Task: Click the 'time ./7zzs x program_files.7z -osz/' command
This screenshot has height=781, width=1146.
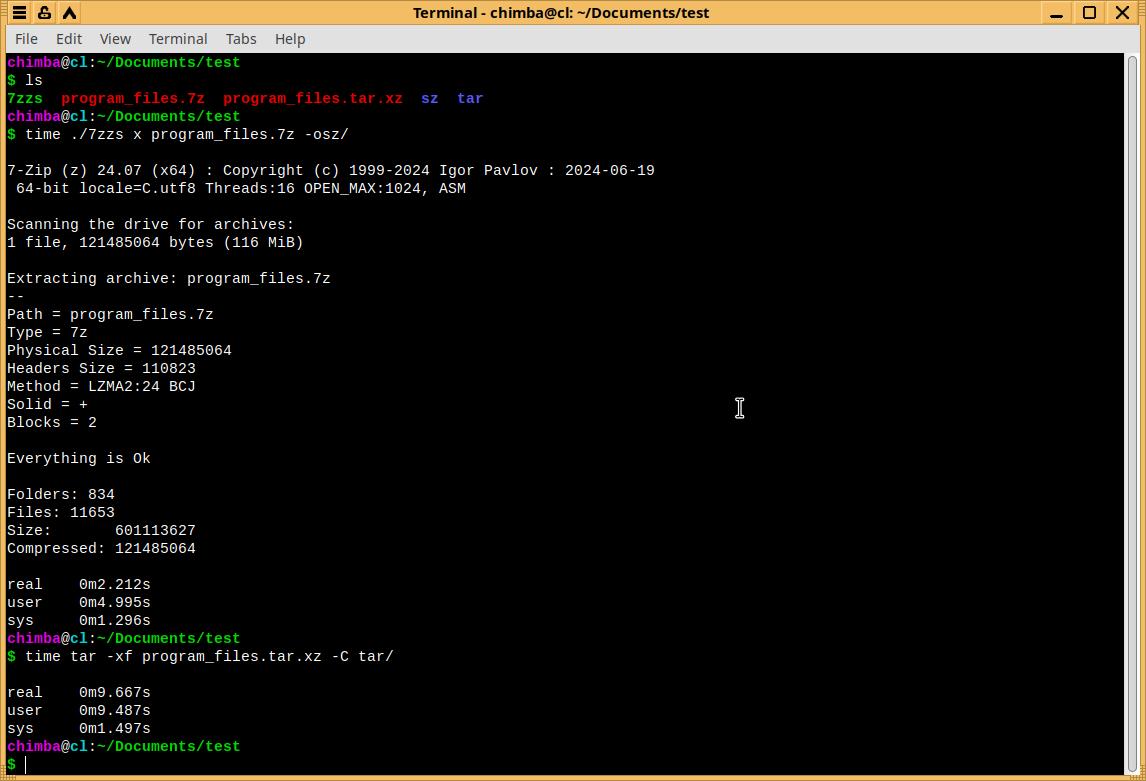Action: tap(187, 134)
